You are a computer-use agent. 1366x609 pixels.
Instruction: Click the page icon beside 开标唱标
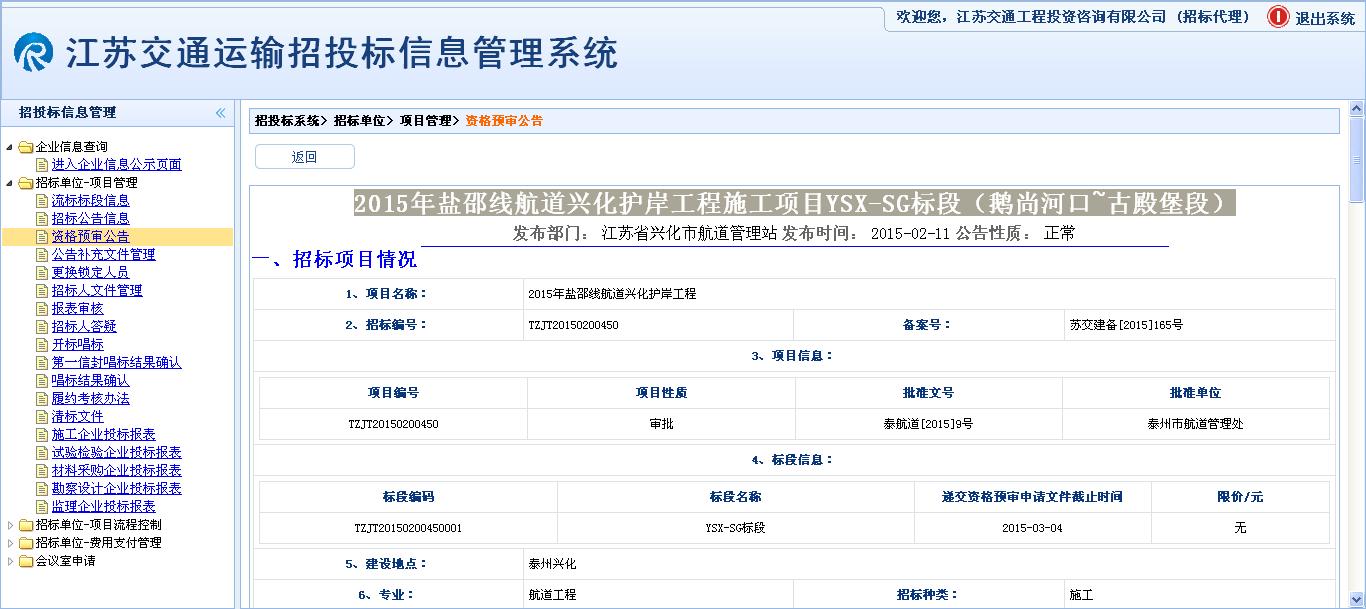(42, 345)
